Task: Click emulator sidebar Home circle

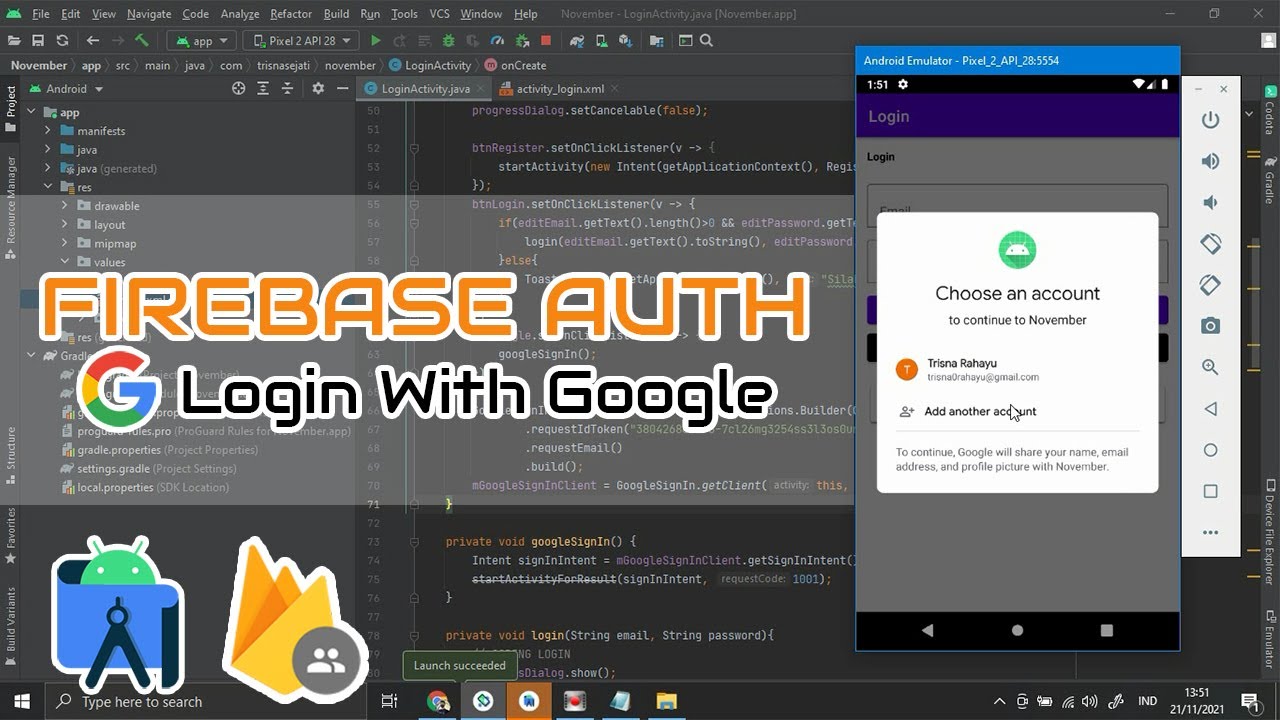Action: (1210, 450)
